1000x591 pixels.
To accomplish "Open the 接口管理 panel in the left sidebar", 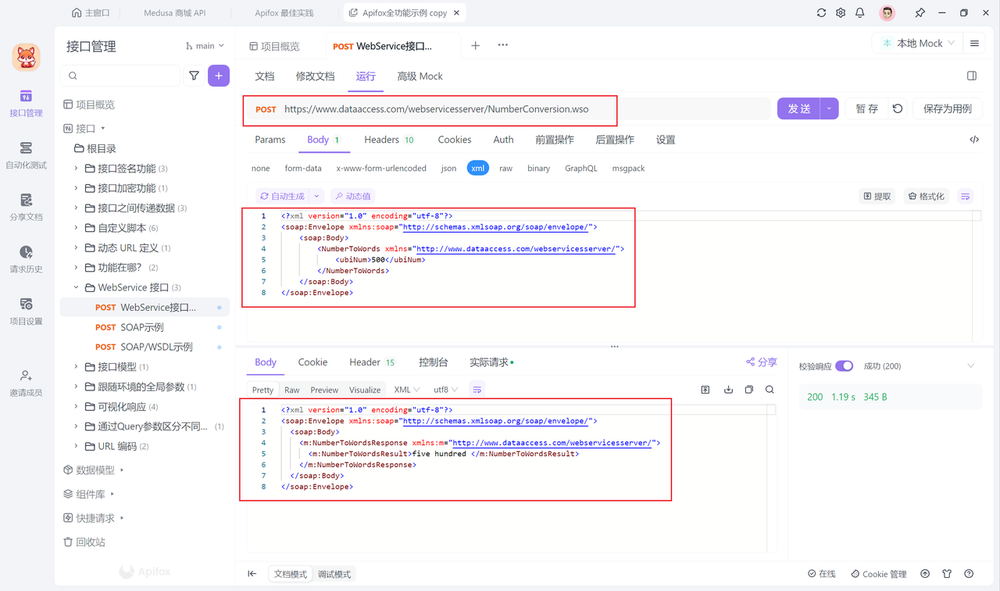I will [26, 104].
